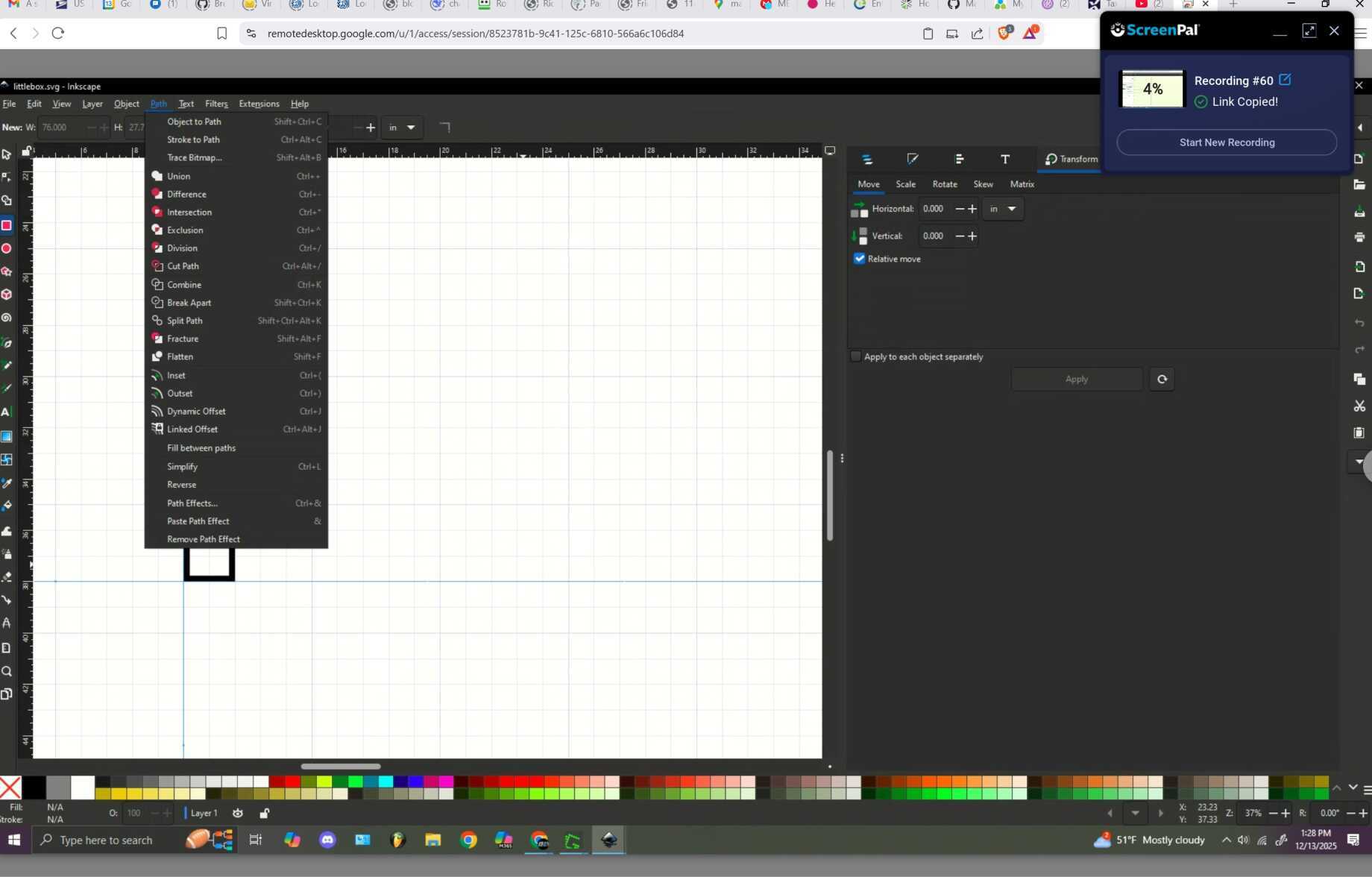
Task: Switch to the Rotate tab
Action: pos(945,184)
